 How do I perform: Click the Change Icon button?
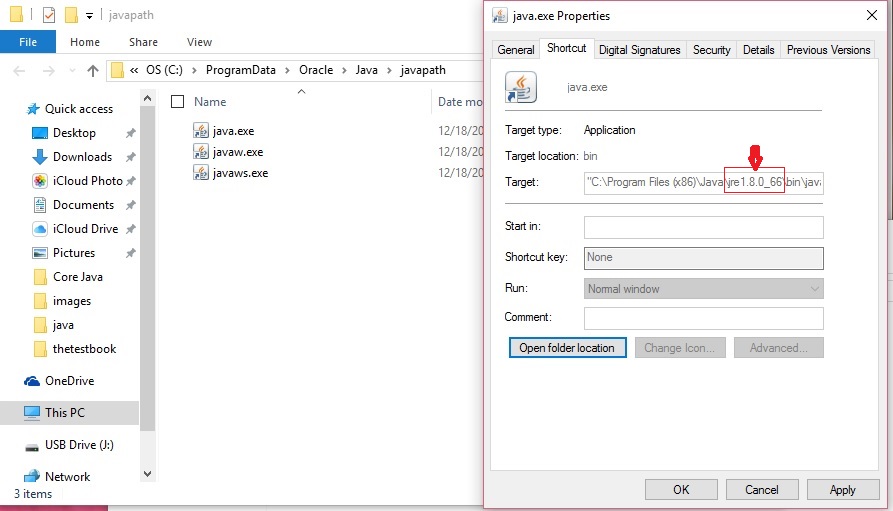(680, 348)
